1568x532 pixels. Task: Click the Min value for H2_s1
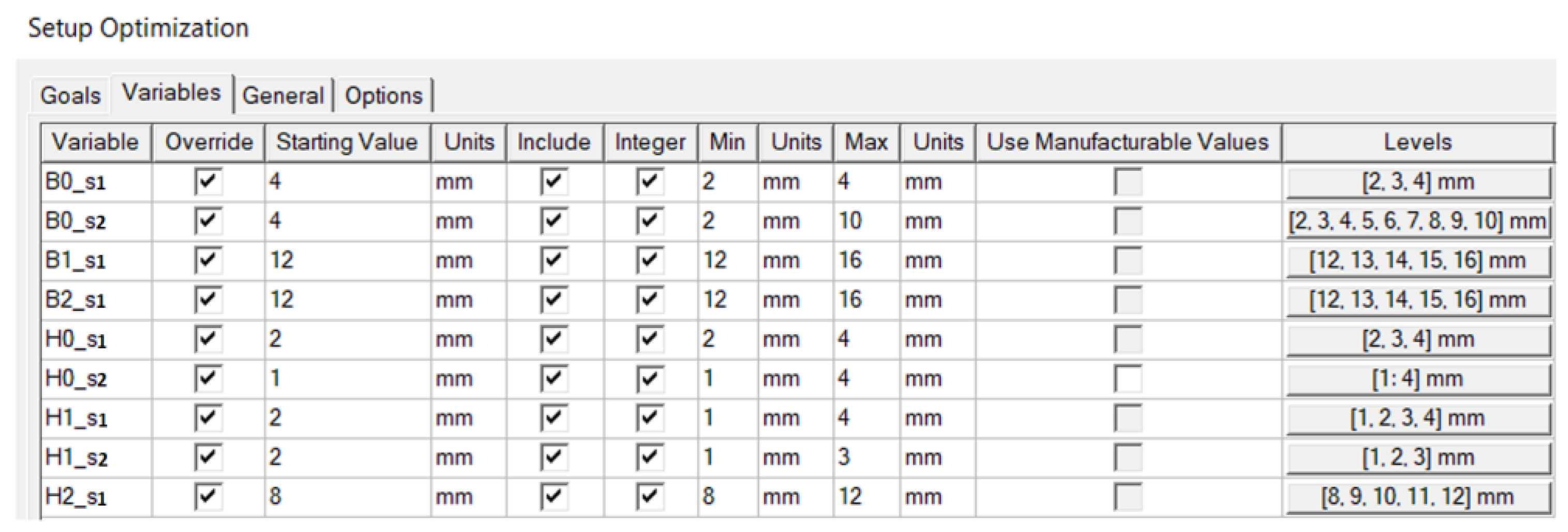(x=727, y=497)
